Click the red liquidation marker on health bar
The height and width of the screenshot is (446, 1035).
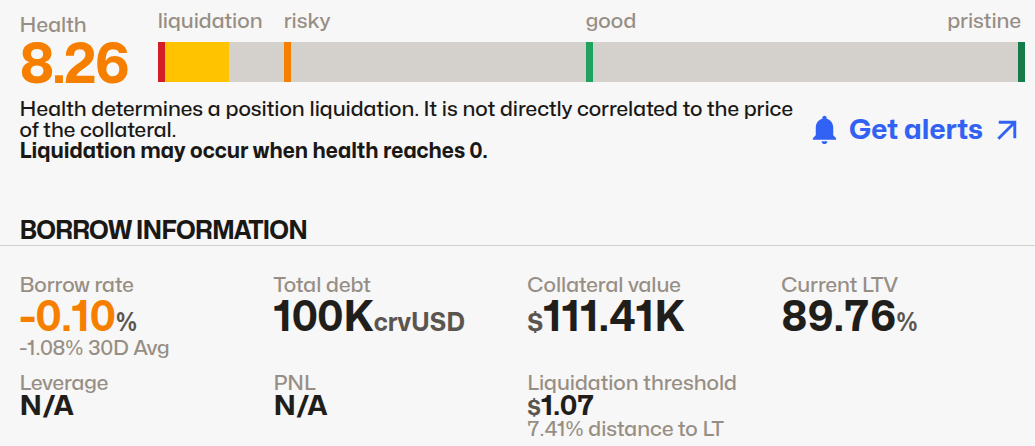tap(161, 62)
